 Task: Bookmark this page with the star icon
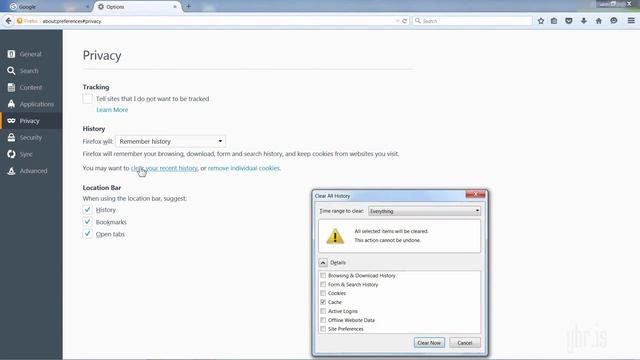[541, 21]
